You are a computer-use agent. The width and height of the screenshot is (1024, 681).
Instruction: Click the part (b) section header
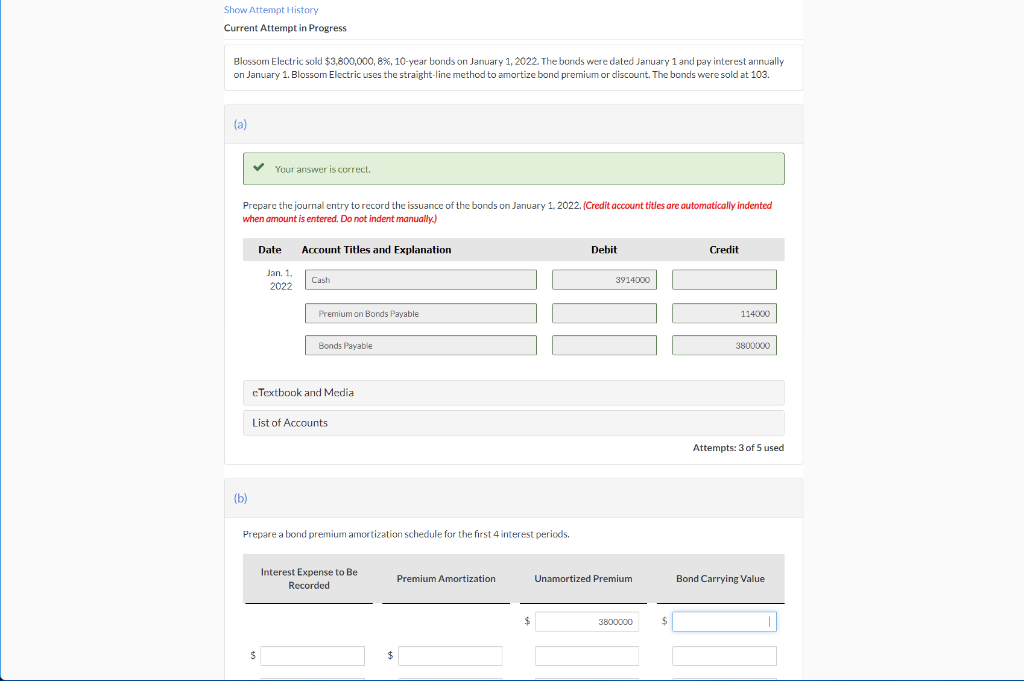[x=513, y=498]
